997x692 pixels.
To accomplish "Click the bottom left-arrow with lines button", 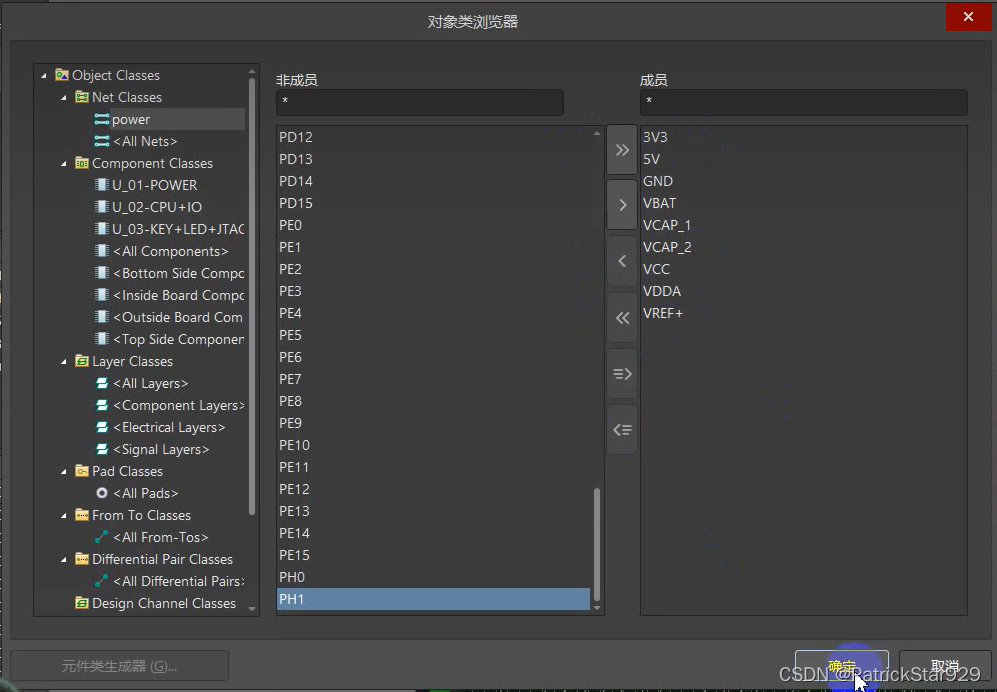I will pyautogui.click(x=622, y=429).
